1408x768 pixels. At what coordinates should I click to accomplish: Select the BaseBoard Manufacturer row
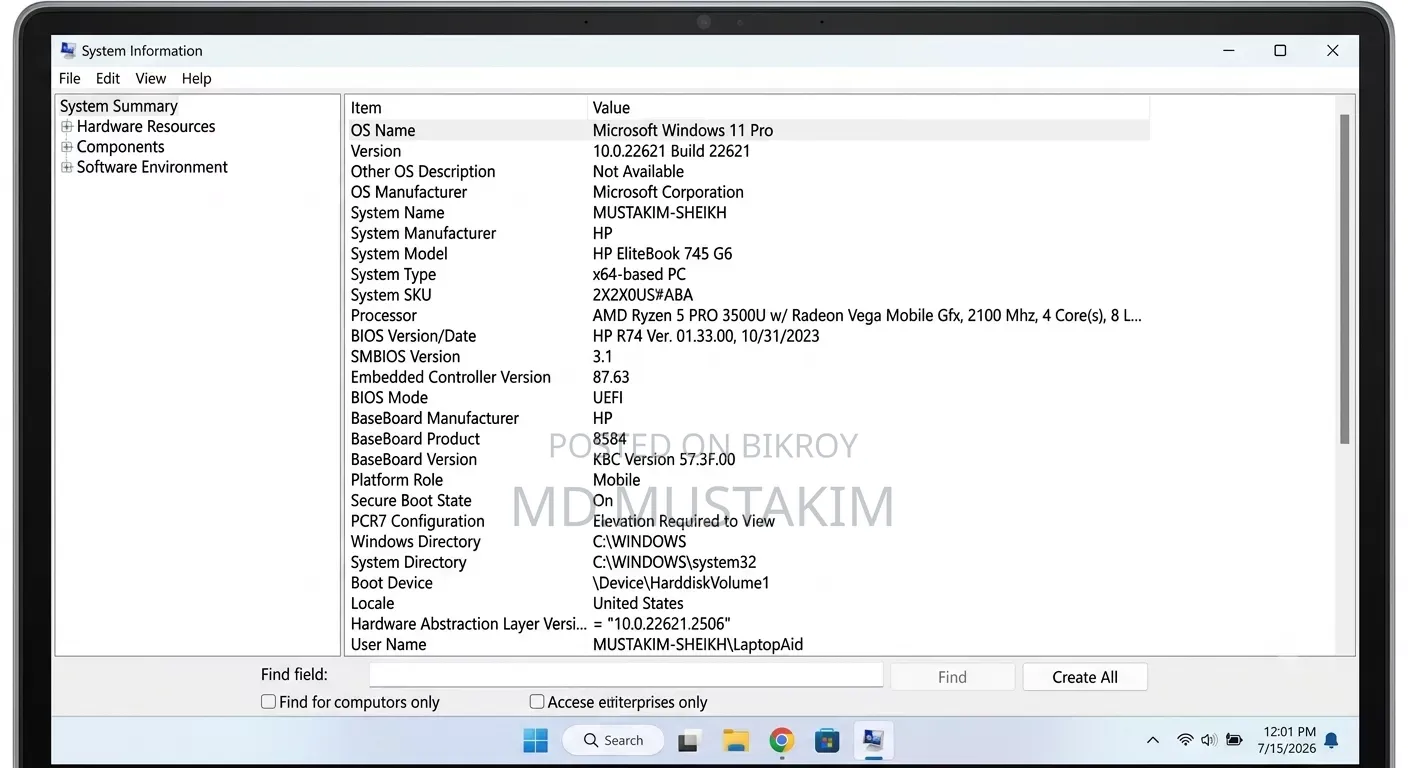coord(747,418)
